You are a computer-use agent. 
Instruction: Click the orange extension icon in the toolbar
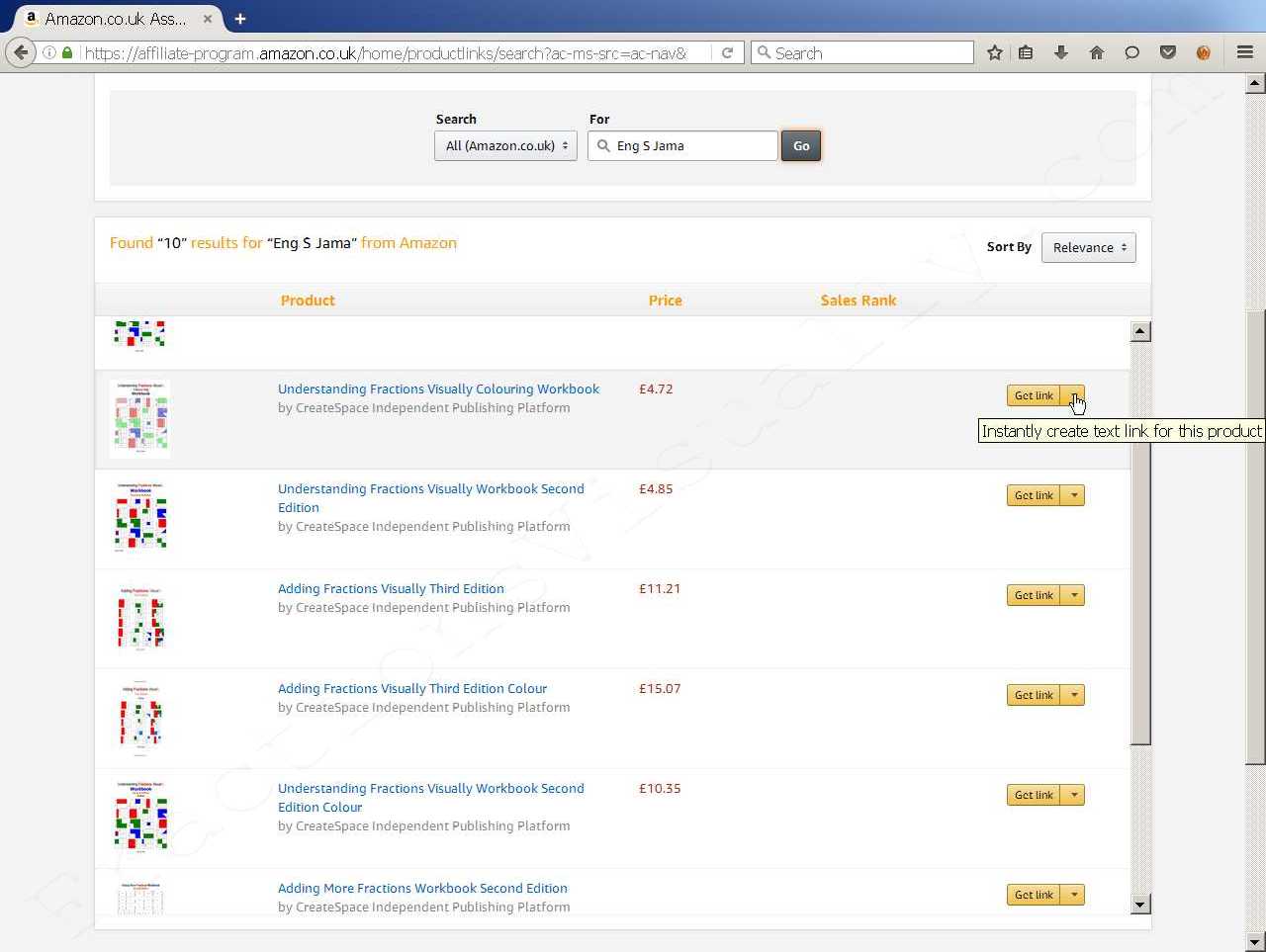coord(1204,52)
